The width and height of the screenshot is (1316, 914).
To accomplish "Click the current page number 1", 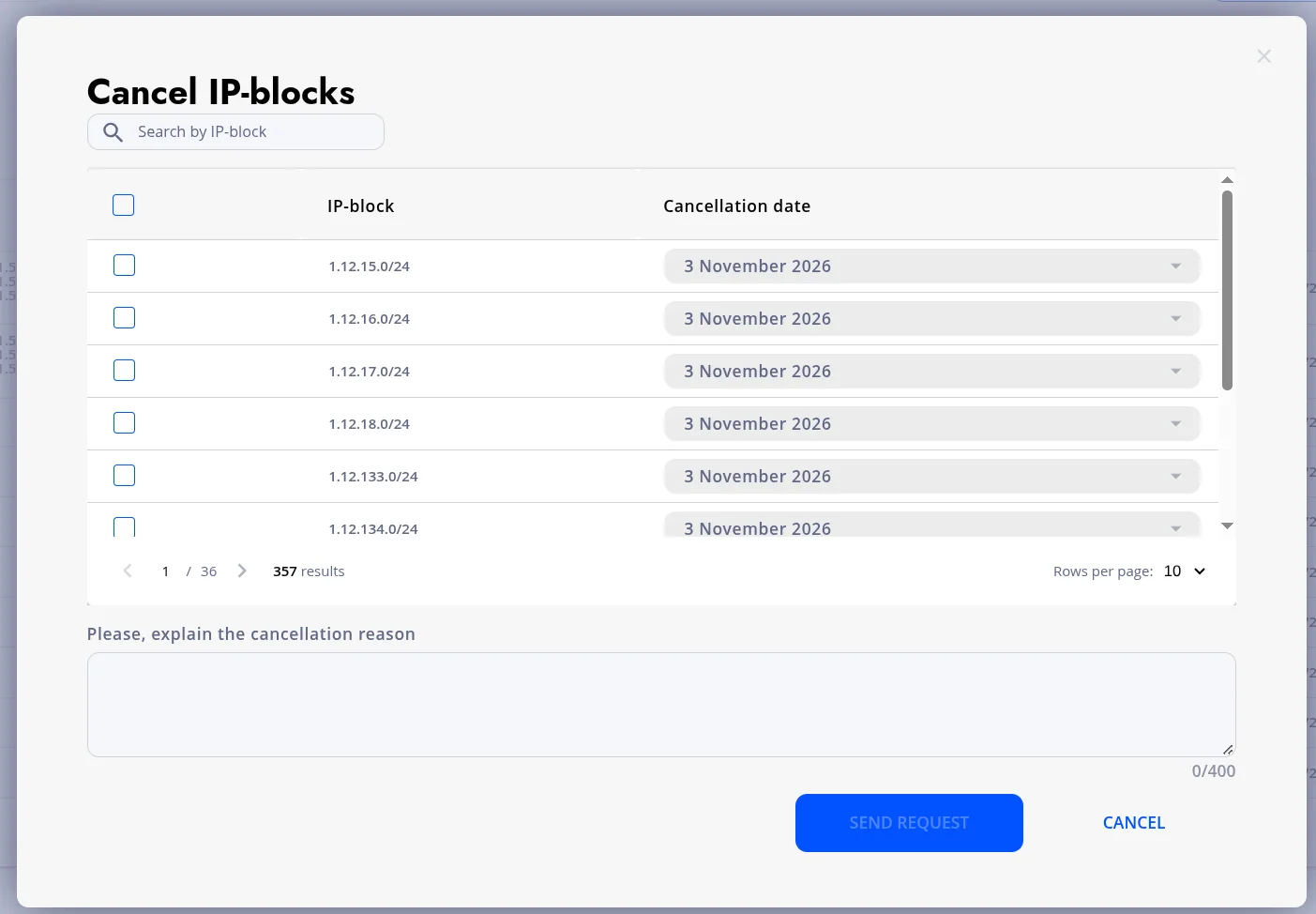I will [165, 571].
